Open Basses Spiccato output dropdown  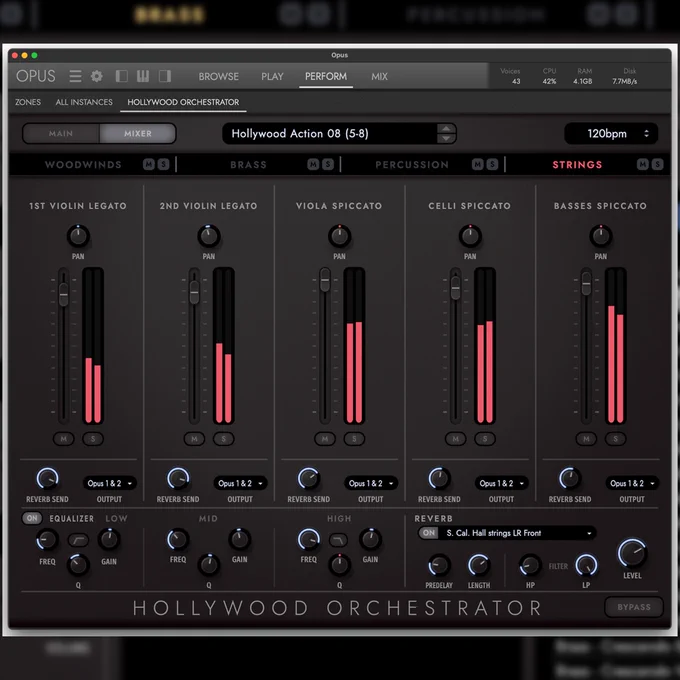tap(632, 483)
